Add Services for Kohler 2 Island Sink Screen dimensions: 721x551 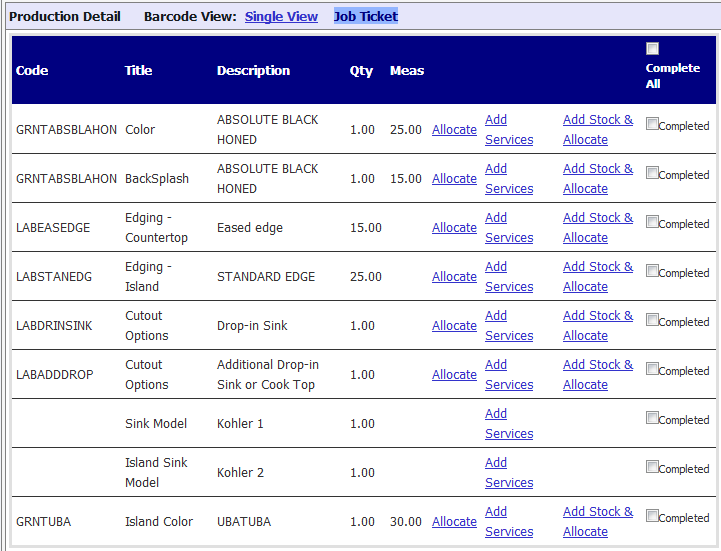(508, 473)
